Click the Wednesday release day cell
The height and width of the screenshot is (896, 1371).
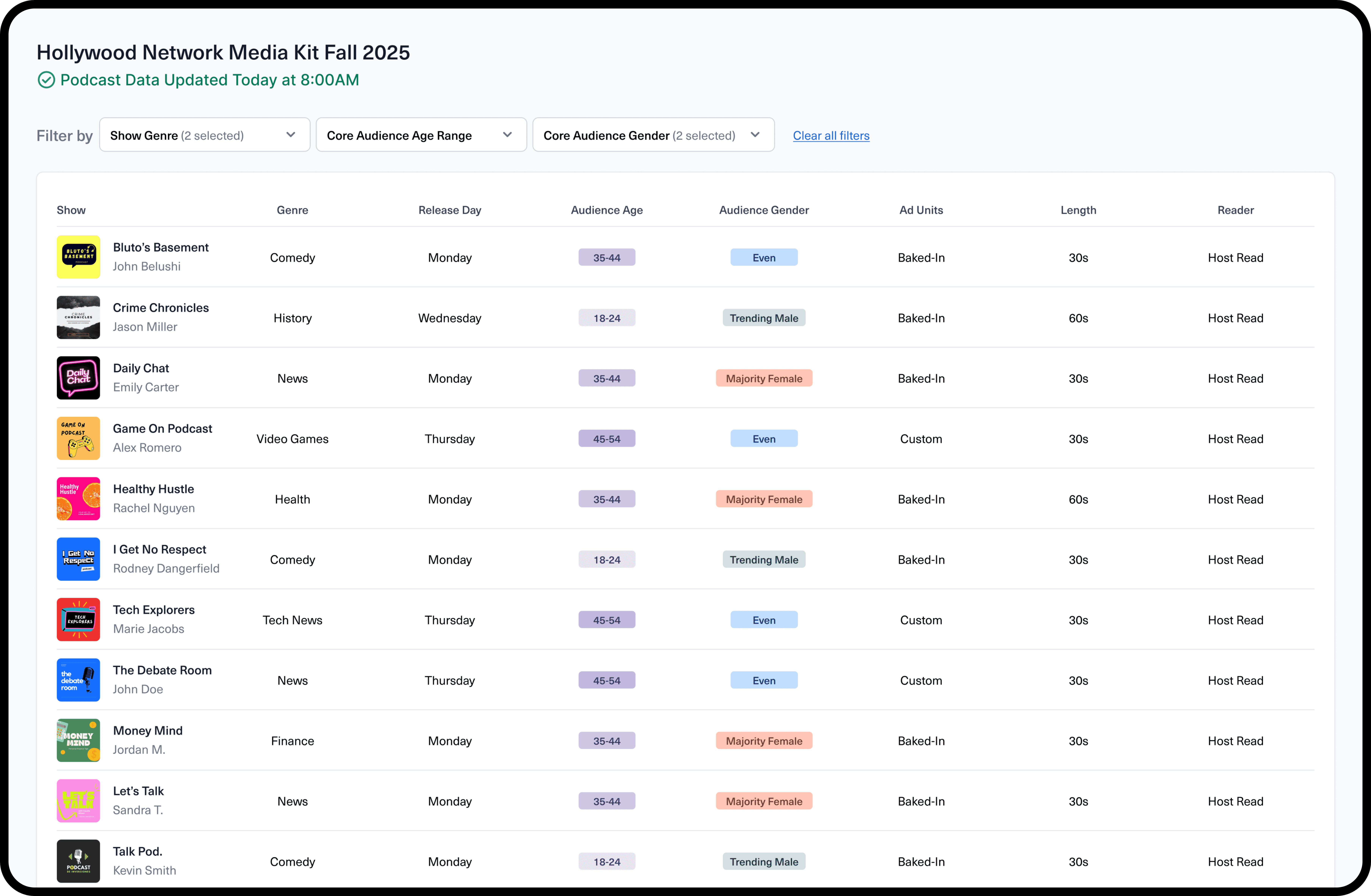click(x=450, y=318)
